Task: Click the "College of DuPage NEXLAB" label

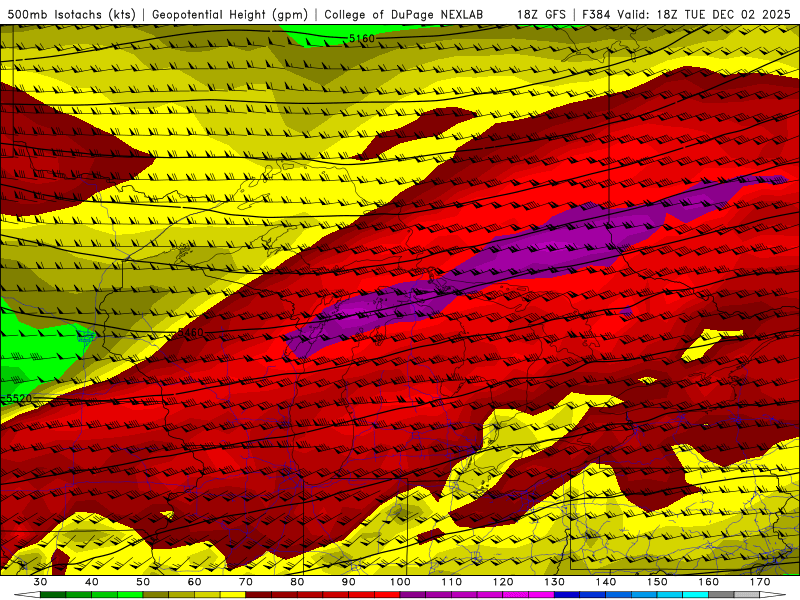Action: pyautogui.click(x=404, y=15)
